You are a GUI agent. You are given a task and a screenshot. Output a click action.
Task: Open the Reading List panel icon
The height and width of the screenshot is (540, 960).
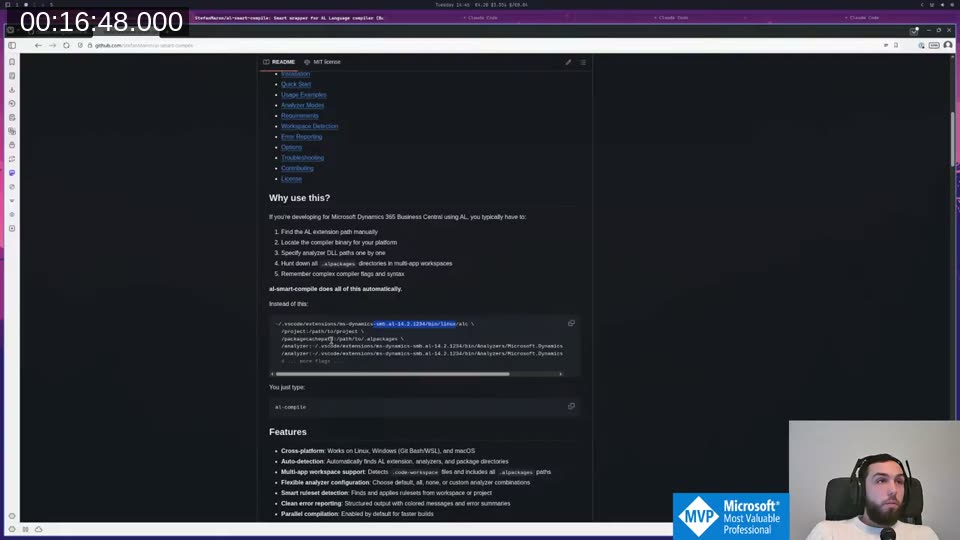(x=12, y=76)
